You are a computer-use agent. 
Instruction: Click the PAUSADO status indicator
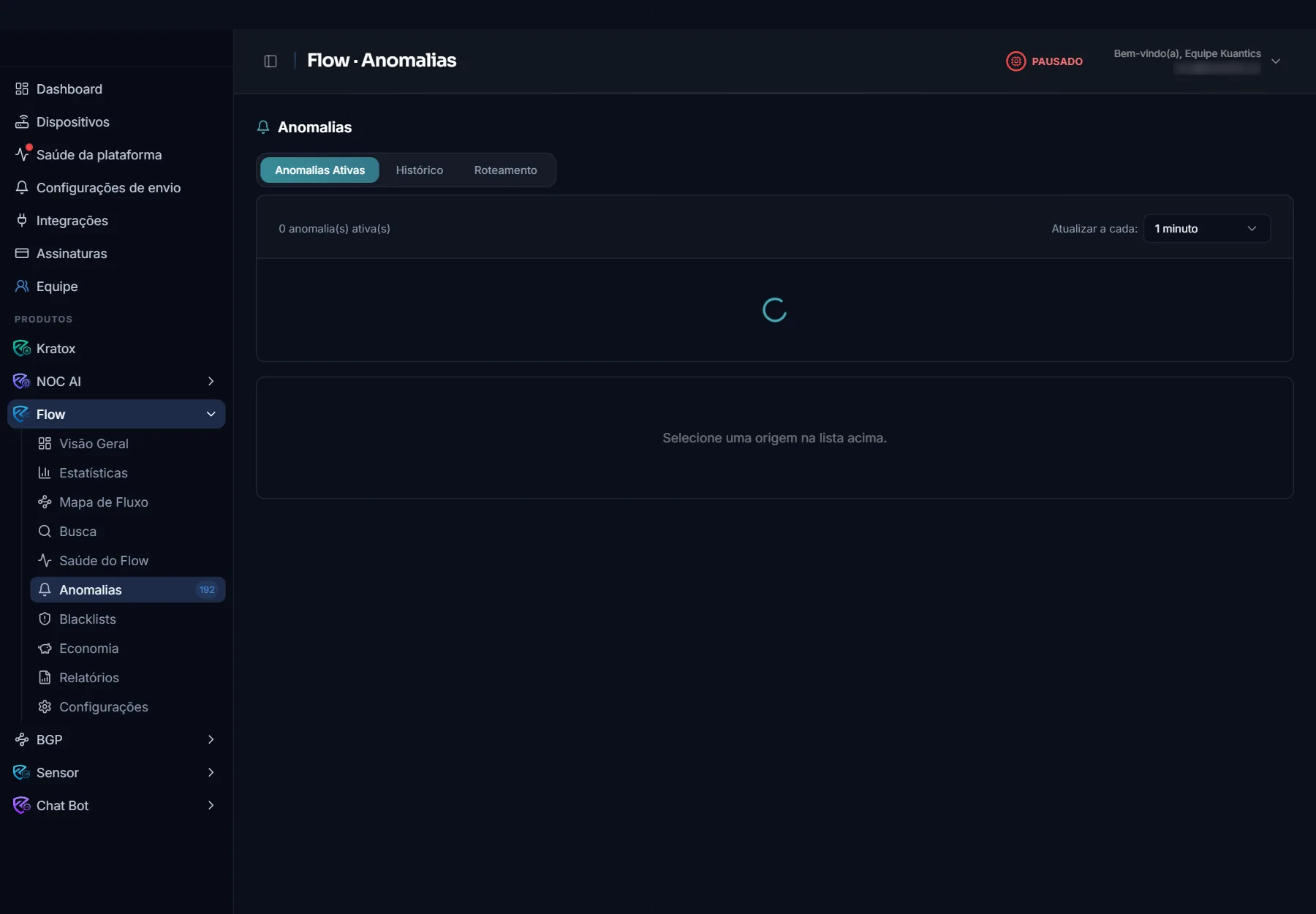tap(1045, 61)
